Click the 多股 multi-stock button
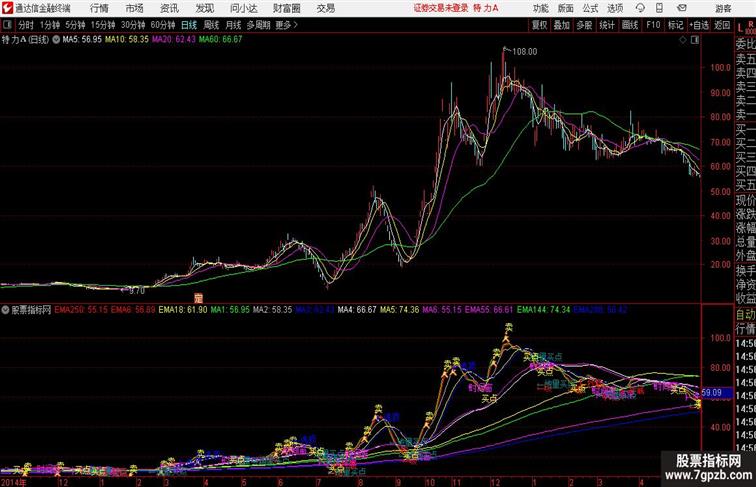Screen dimensions: 756x487 pyautogui.click(x=584, y=25)
